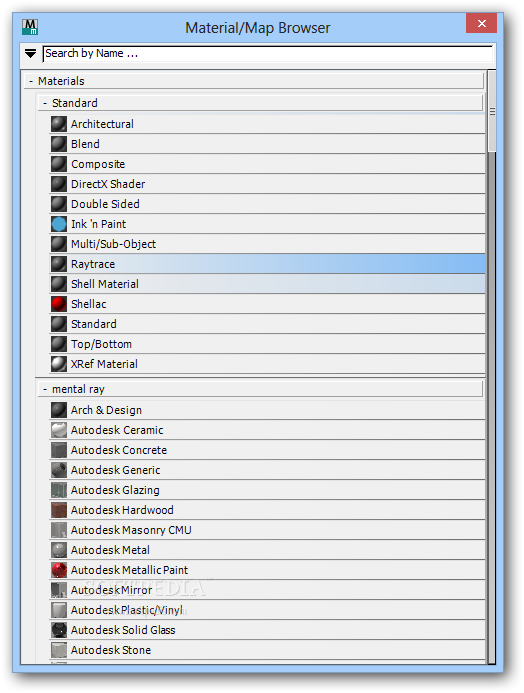Select the Autodesk Glazing label
The image size is (524, 693).
[115, 491]
